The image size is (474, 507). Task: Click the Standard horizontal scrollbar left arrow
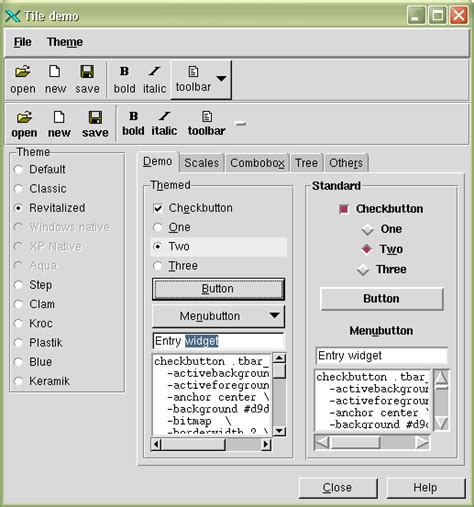point(322,443)
